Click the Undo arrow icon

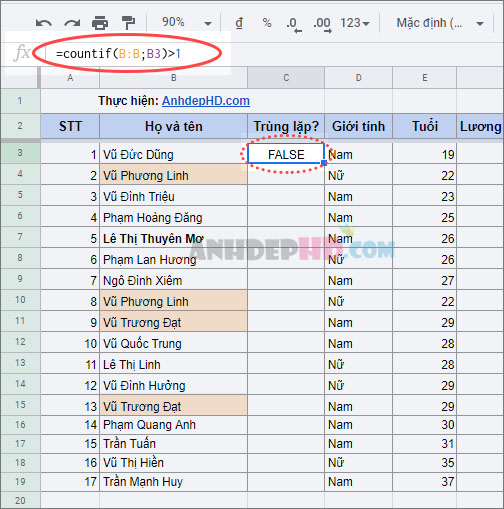click(x=44, y=23)
